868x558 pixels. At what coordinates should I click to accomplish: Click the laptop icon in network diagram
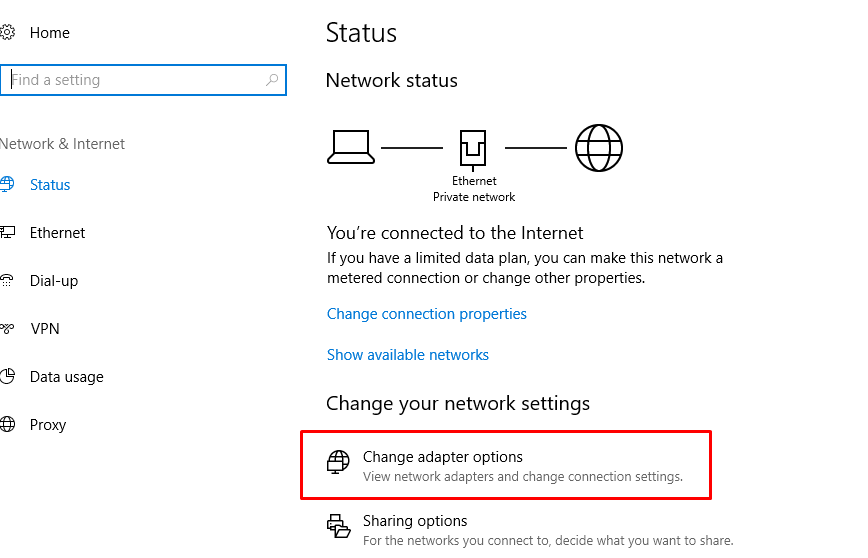351,148
